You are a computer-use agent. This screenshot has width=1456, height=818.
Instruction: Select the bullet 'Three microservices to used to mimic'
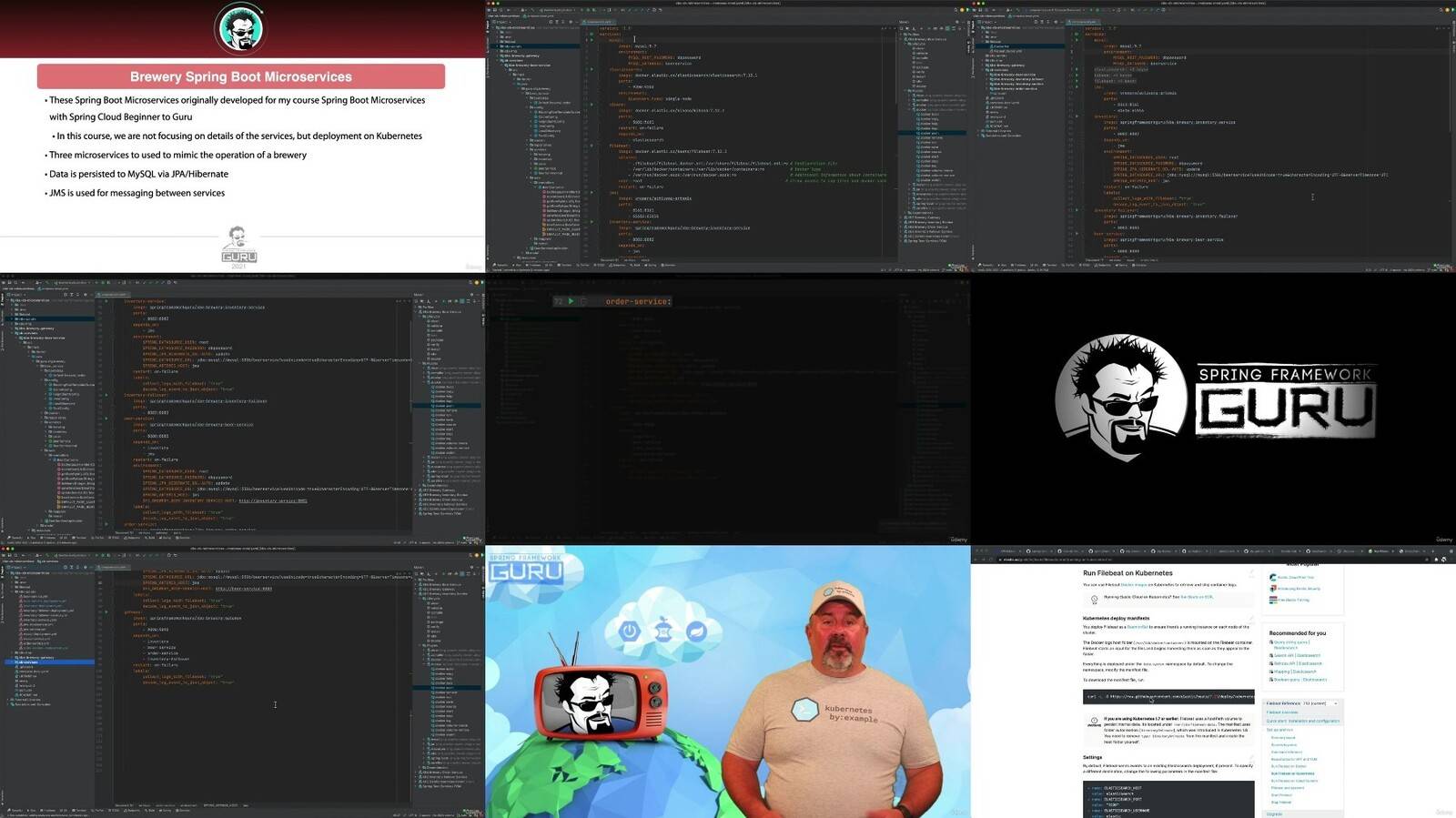(176, 155)
